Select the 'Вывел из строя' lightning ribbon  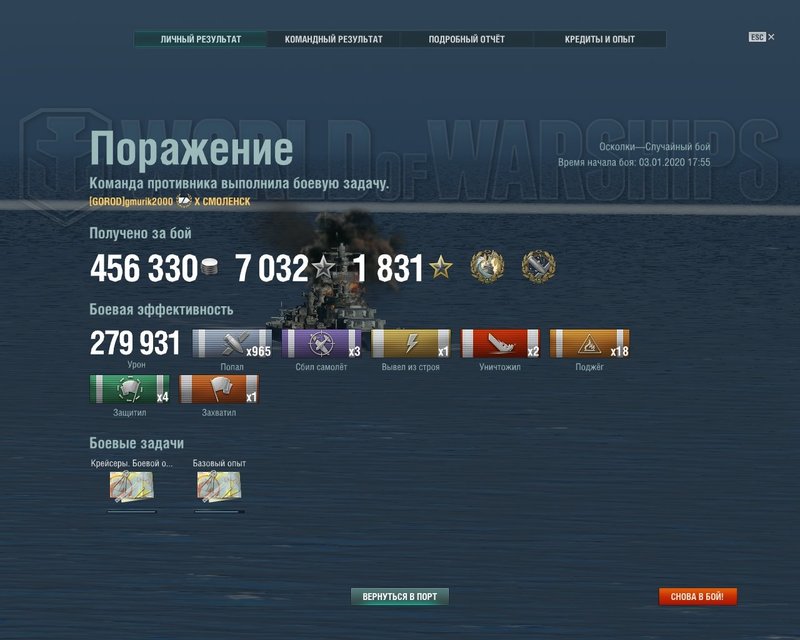point(411,343)
